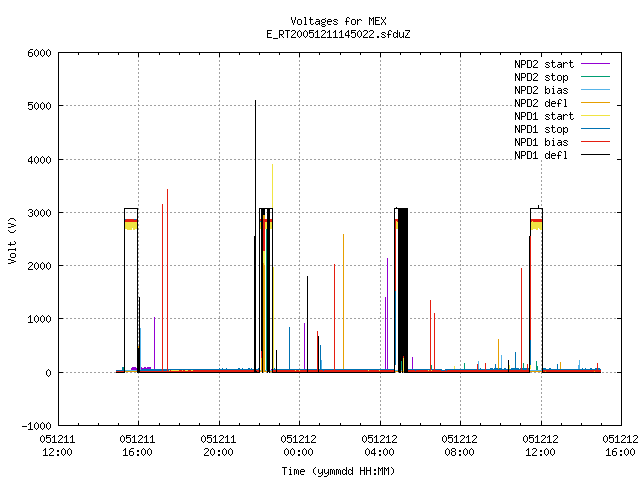Click the 6000 y-axis tick label
Viewport: 640px width, 480px height.
coord(40,53)
